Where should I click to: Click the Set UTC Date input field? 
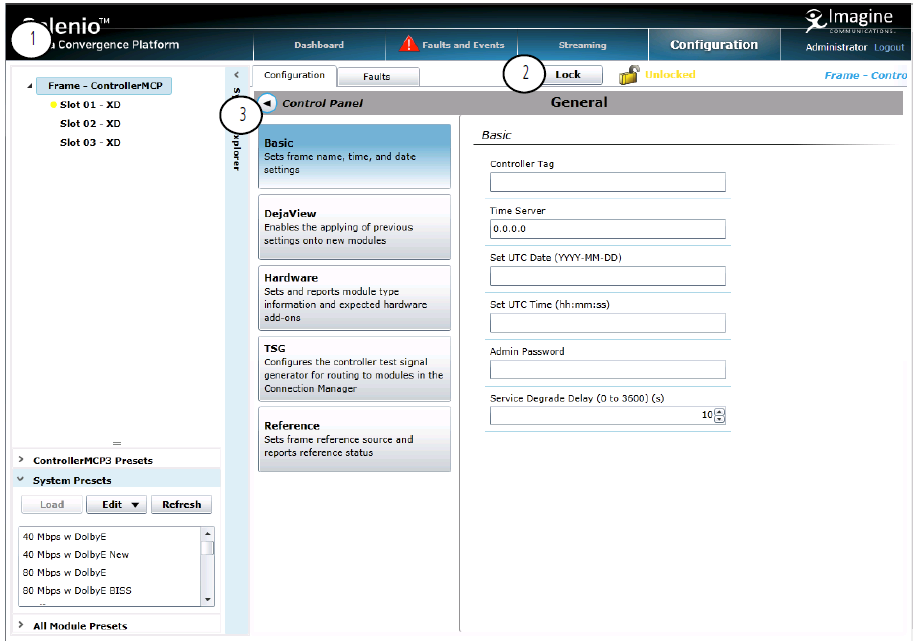[x=608, y=276]
